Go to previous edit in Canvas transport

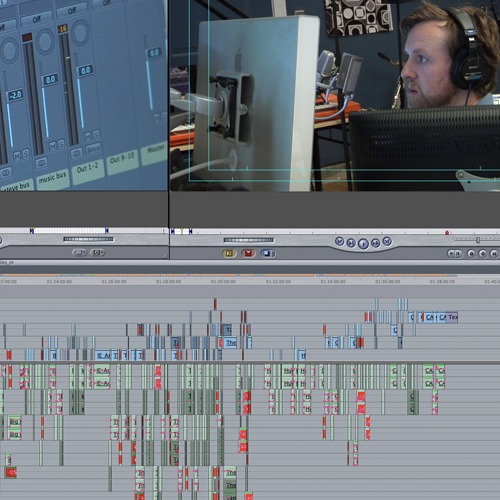click(339, 241)
